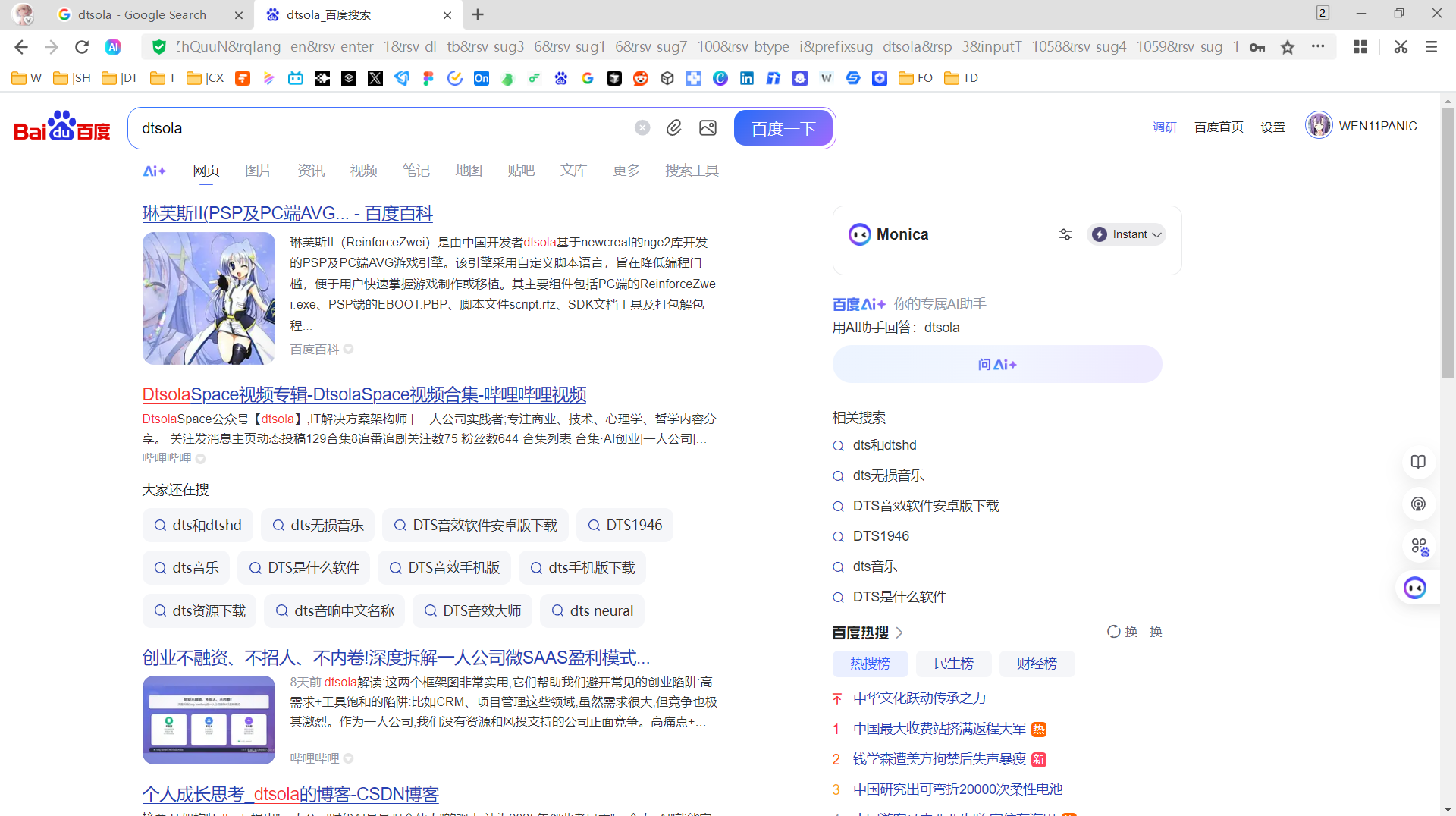Click the Monica floating sidebar icon

pyautogui.click(x=1415, y=588)
